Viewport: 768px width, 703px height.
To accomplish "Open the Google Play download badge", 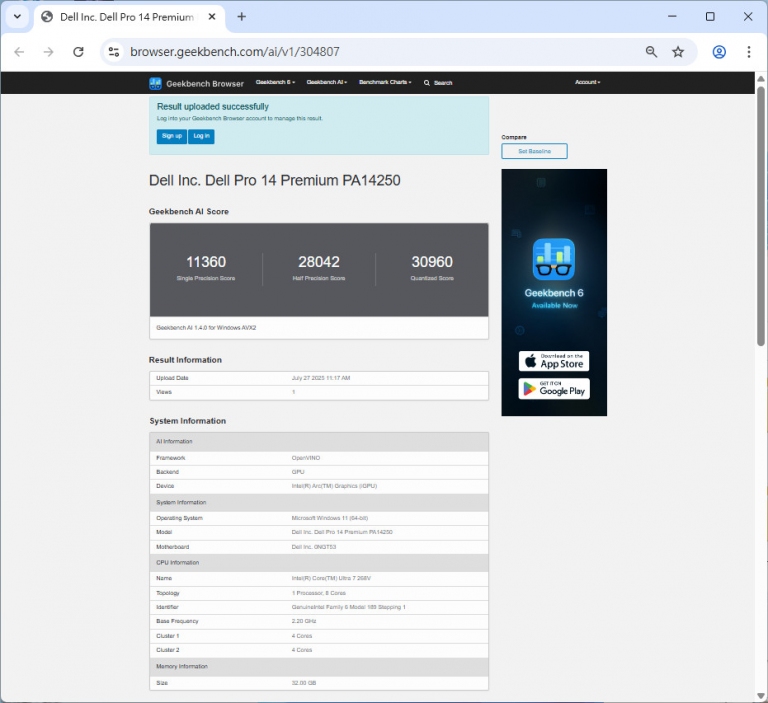I will 553,389.
